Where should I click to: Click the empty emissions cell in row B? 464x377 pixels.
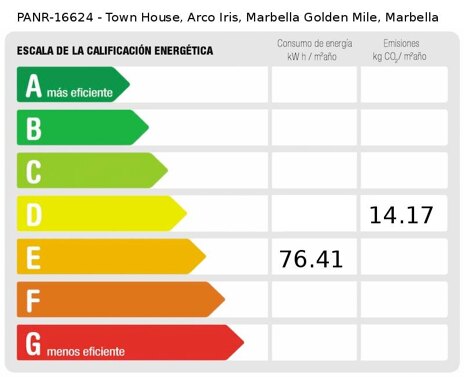pos(404,127)
